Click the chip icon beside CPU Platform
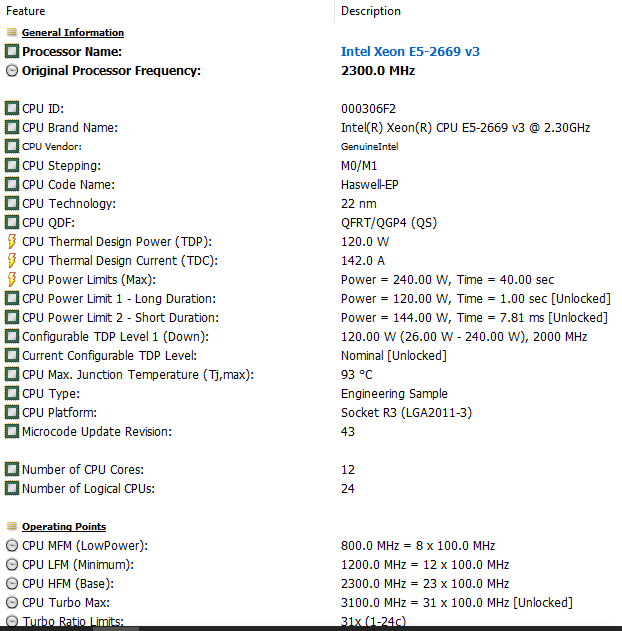The image size is (622, 631). point(12,412)
